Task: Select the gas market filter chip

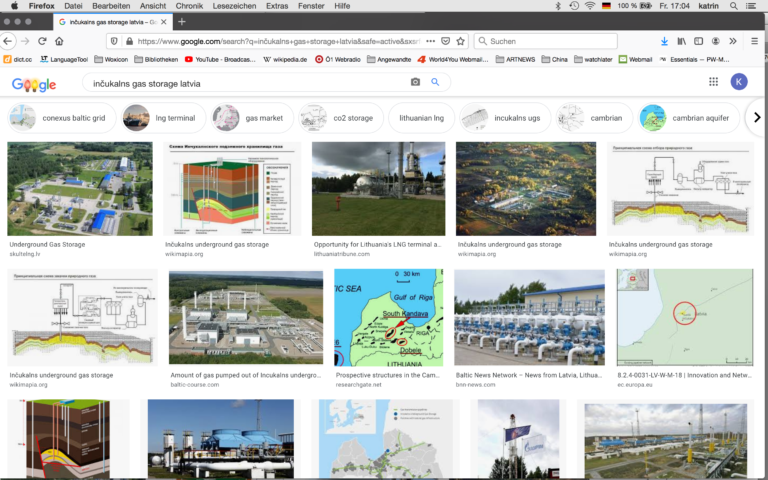Action: [252, 118]
